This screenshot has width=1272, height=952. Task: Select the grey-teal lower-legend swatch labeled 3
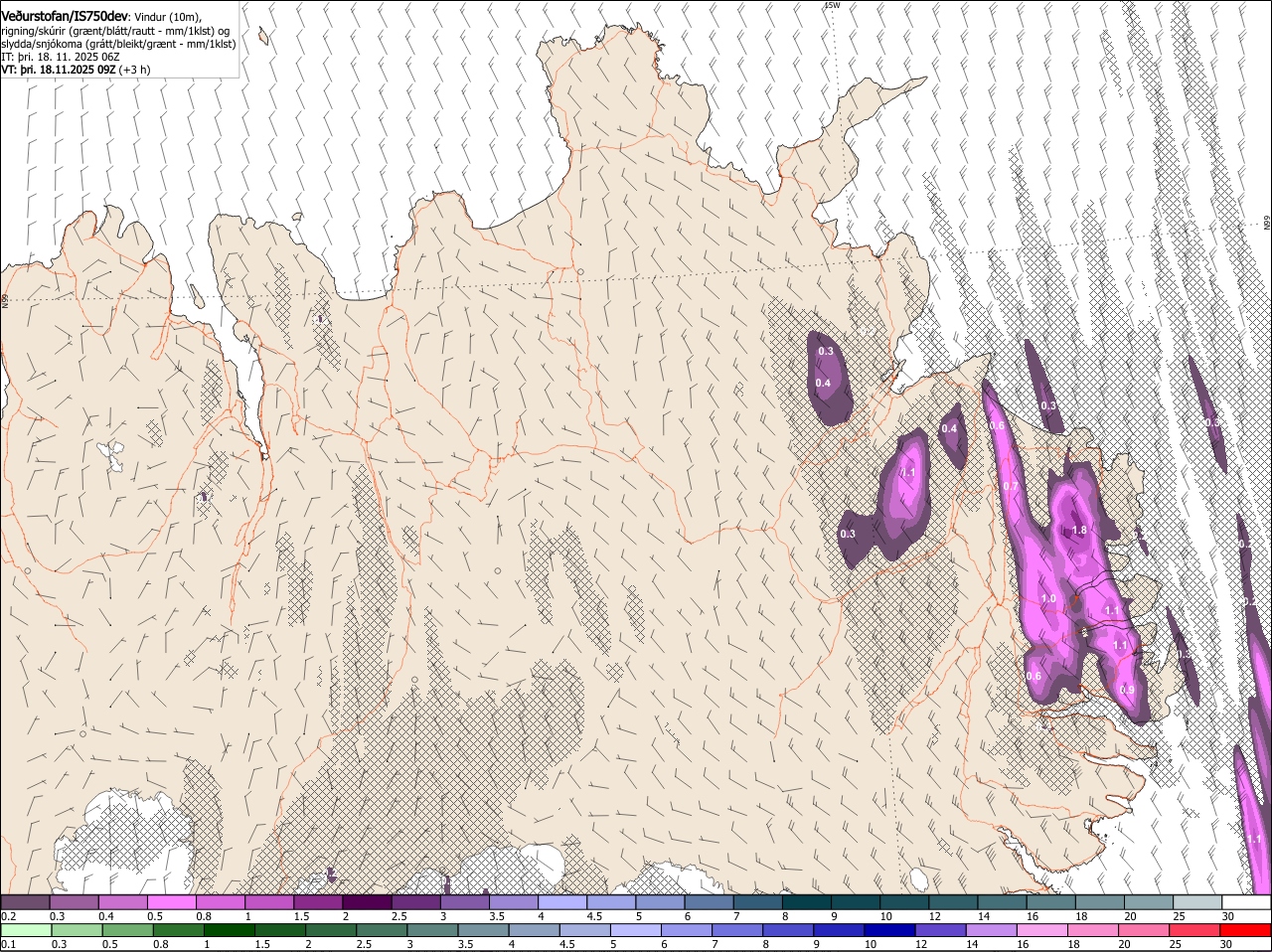tap(432, 930)
